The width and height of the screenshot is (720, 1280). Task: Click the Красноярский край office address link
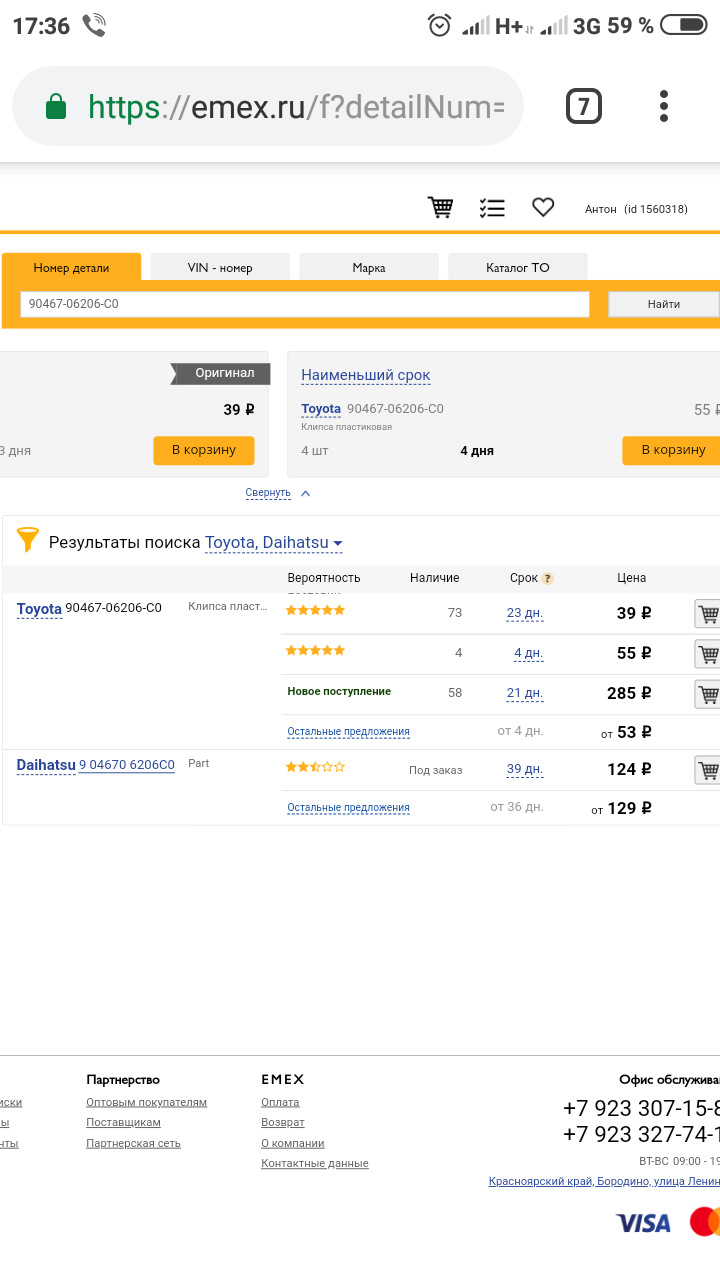click(604, 1181)
